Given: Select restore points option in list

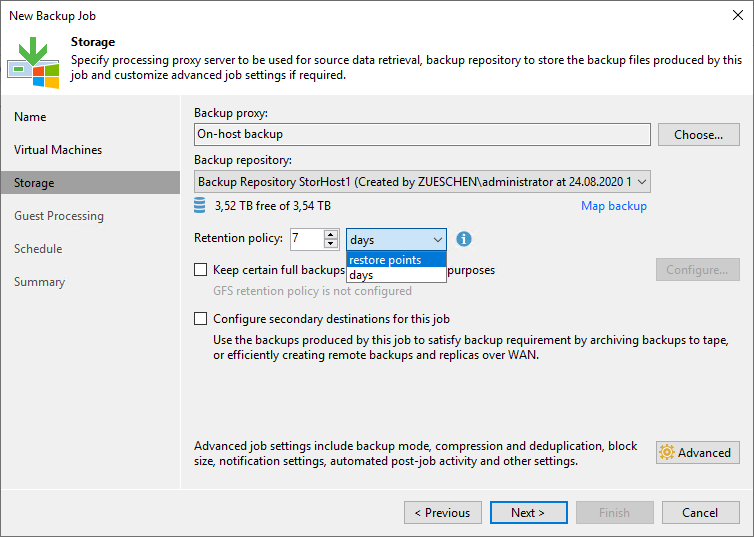Looking at the screenshot, I should click(396, 260).
